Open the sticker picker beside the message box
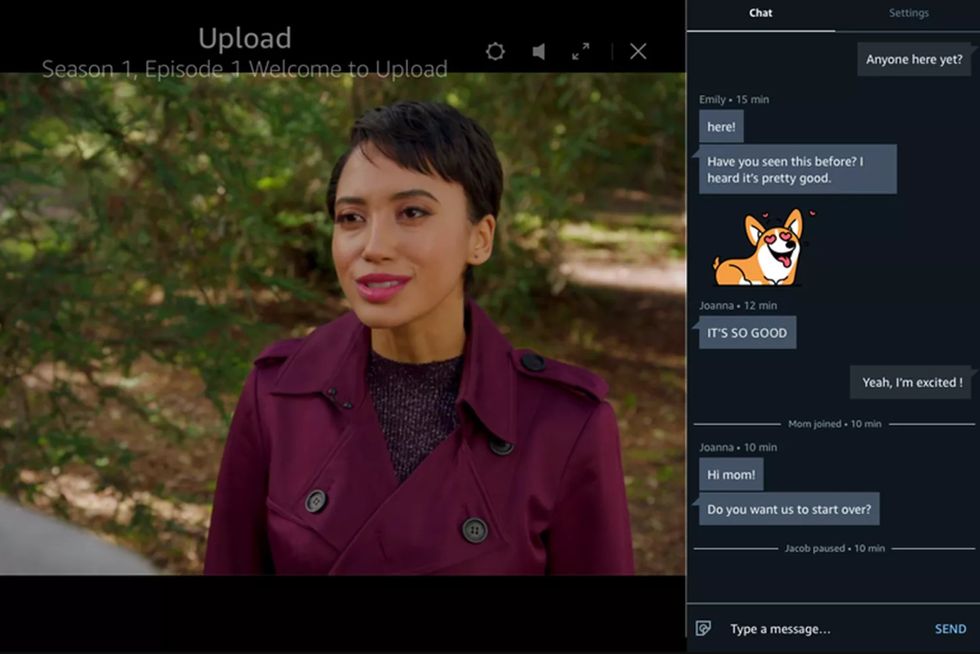980x654 pixels. 703,629
